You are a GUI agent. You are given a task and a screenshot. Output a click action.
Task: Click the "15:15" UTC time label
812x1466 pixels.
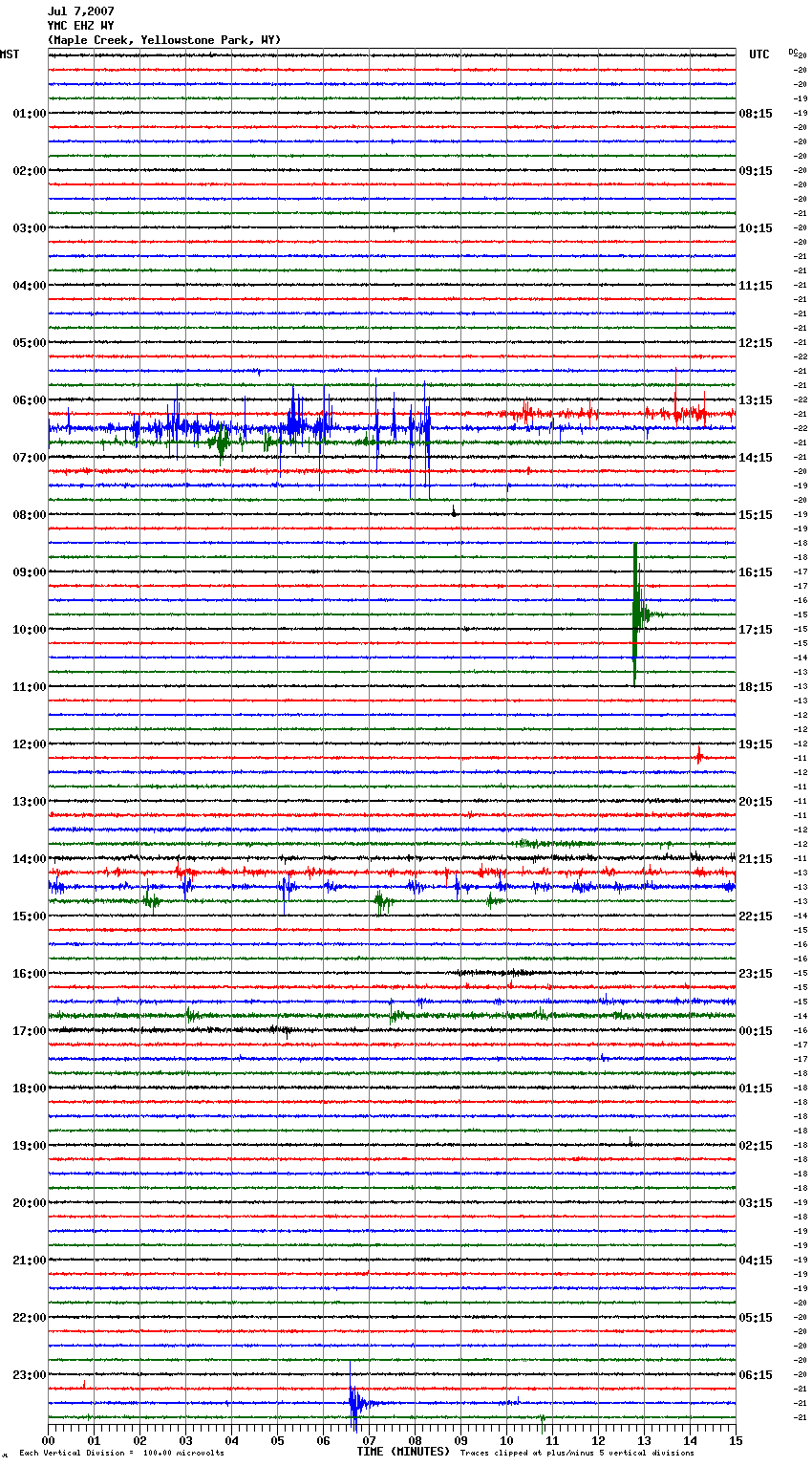click(x=756, y=515)
